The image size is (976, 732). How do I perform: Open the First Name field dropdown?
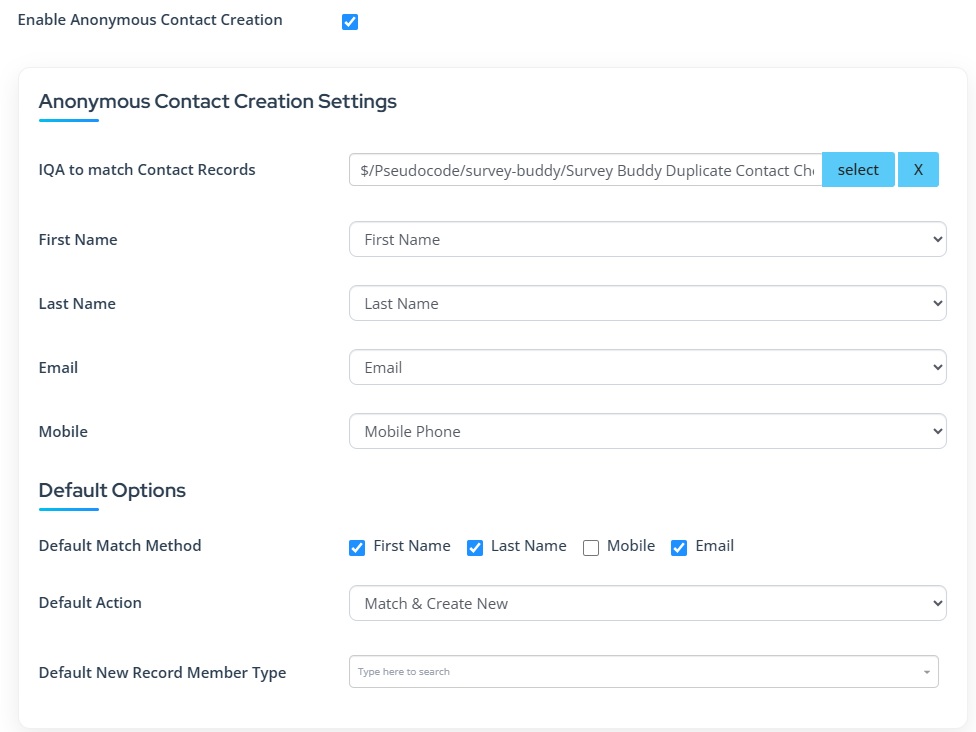pos(647,239)
